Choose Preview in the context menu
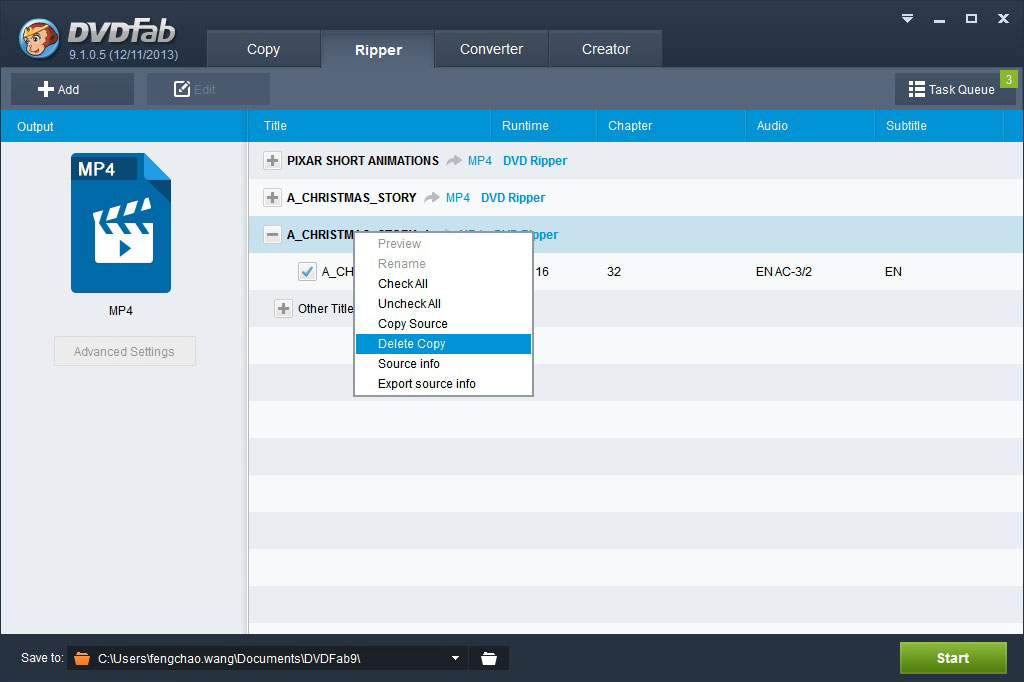The image size is (1024, 682). point(443,244)
